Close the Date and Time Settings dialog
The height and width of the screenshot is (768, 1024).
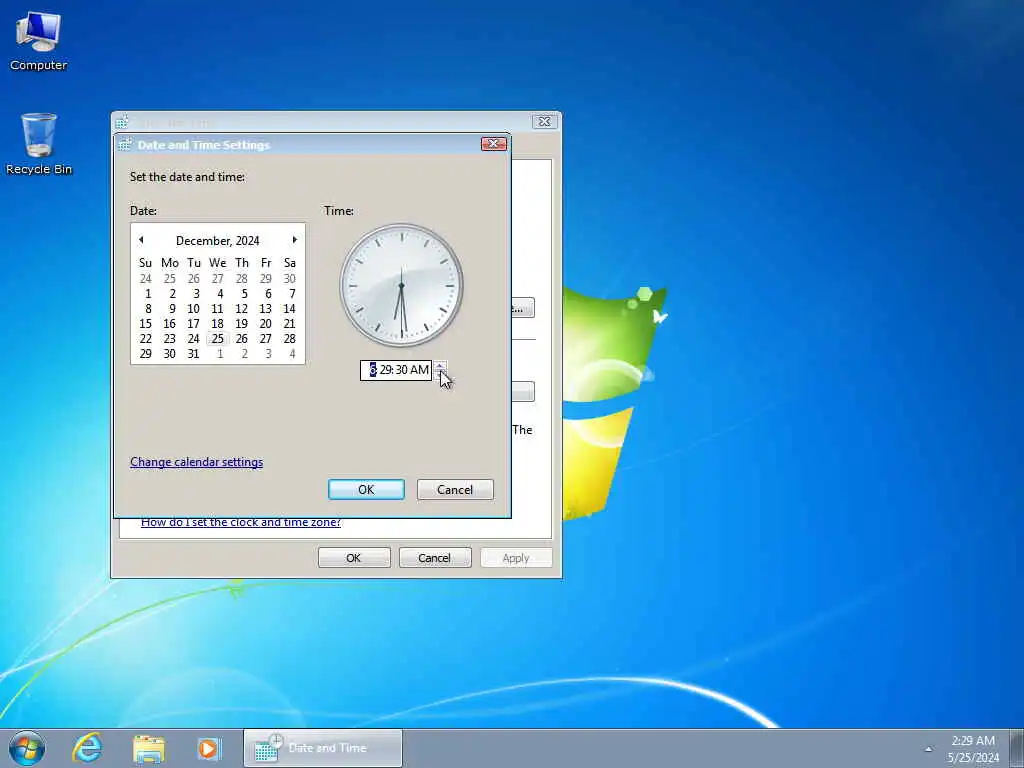pos(494,144)
